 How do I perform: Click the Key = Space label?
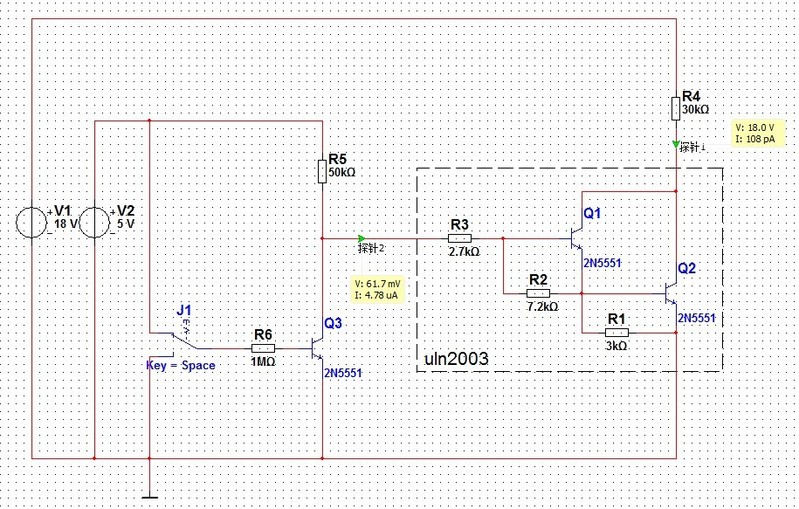pos(180,366)
